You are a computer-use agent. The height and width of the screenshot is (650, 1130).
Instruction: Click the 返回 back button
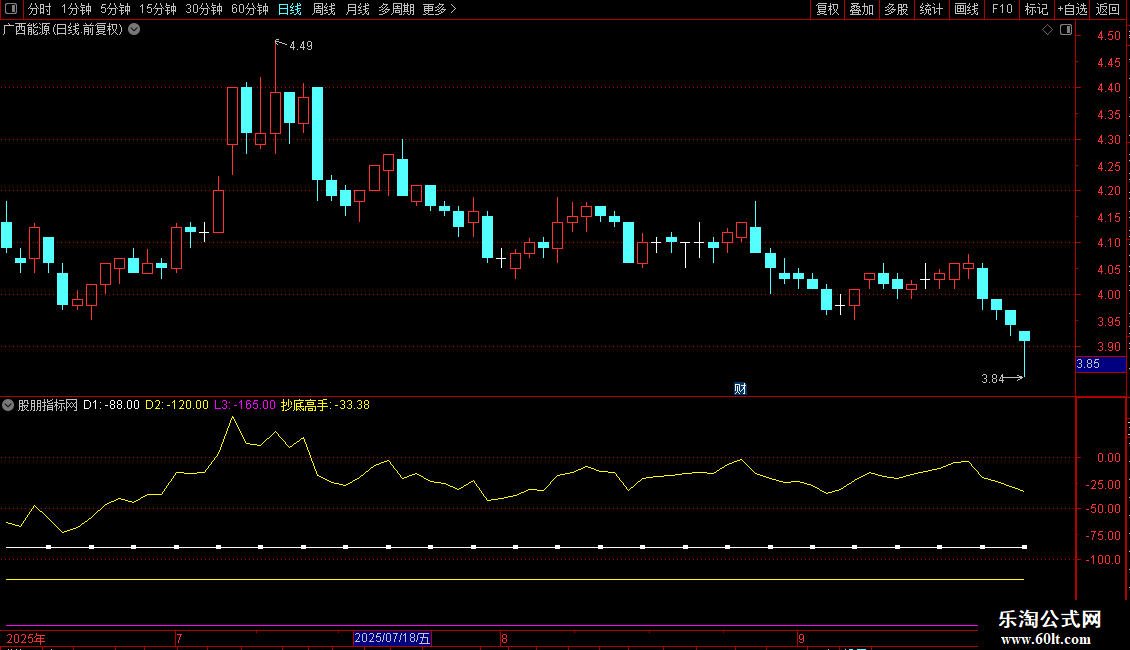click(1108, 9)
